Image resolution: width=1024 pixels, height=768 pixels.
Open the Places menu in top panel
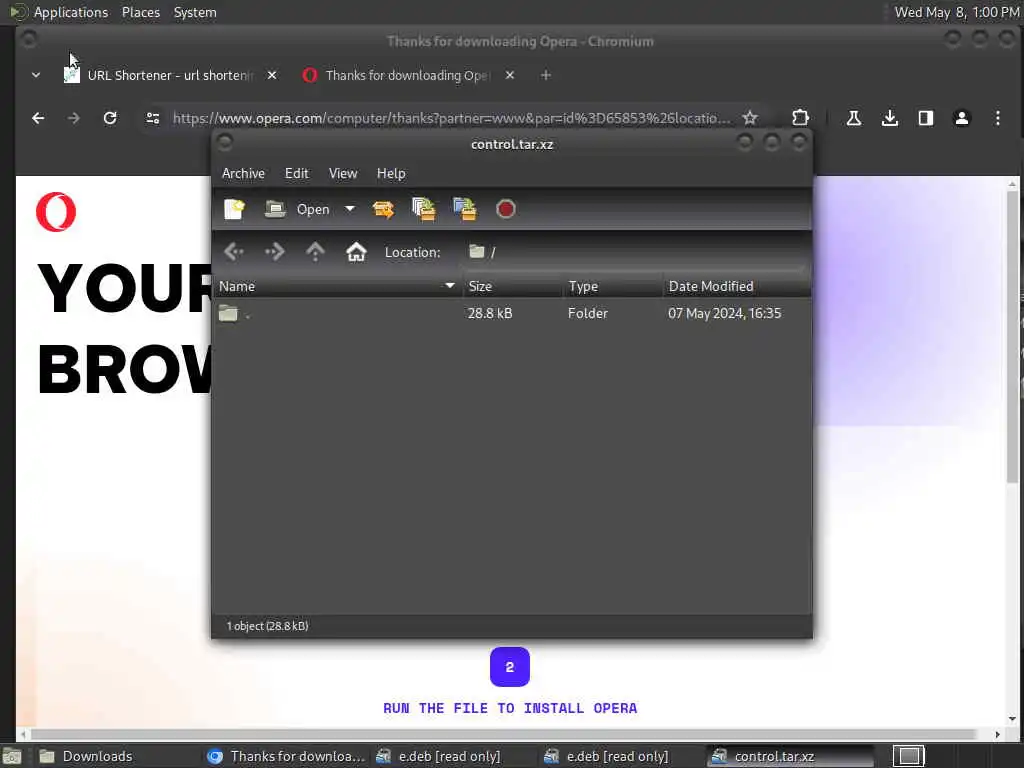(x=141, y=12)
